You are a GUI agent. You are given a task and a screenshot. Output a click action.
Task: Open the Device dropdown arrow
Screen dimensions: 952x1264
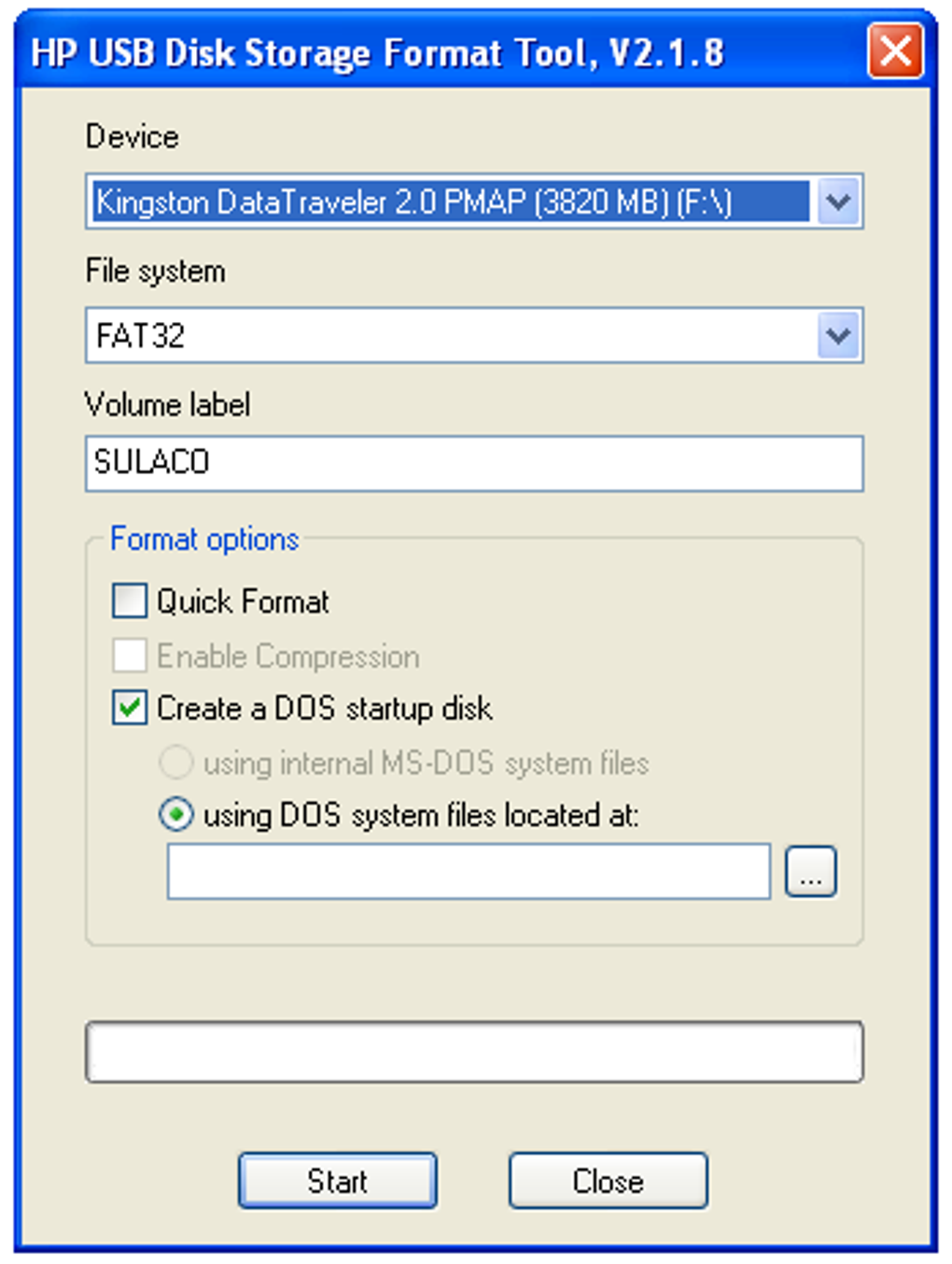[837, 202]
